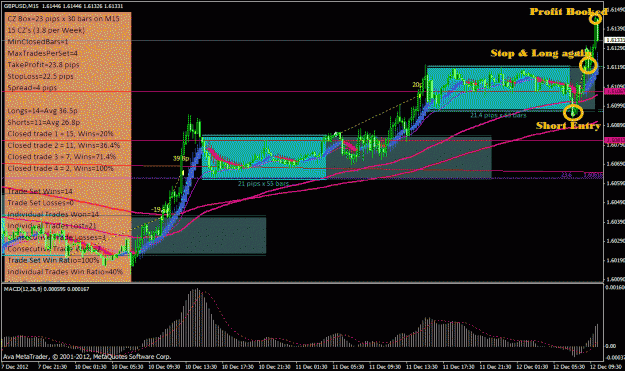Image resolution: width=625 pixels, height=371 pixels.
Task: Select 'Closed trade 4 = 2, Wins=100%'
Action: coord(60,168)
